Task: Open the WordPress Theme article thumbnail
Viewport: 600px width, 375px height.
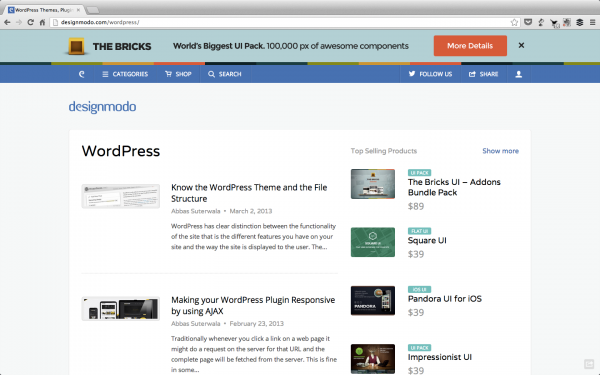Action: pyautogui.click(x=121, y=196)
